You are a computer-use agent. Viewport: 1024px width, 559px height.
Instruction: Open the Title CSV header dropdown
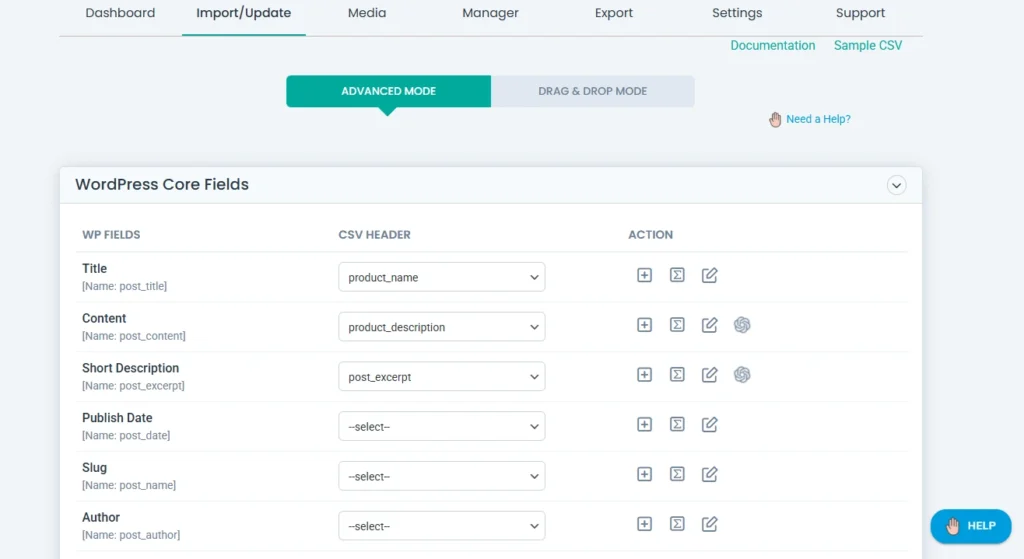click(x=441, y=277)
